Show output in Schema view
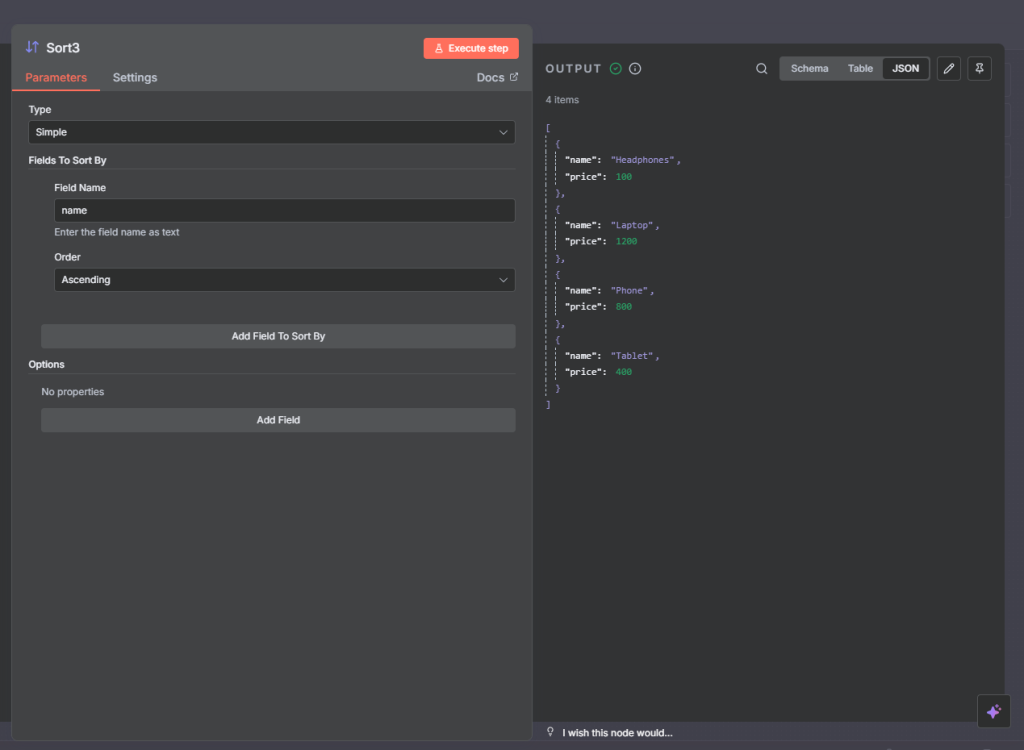 point(809,69)
